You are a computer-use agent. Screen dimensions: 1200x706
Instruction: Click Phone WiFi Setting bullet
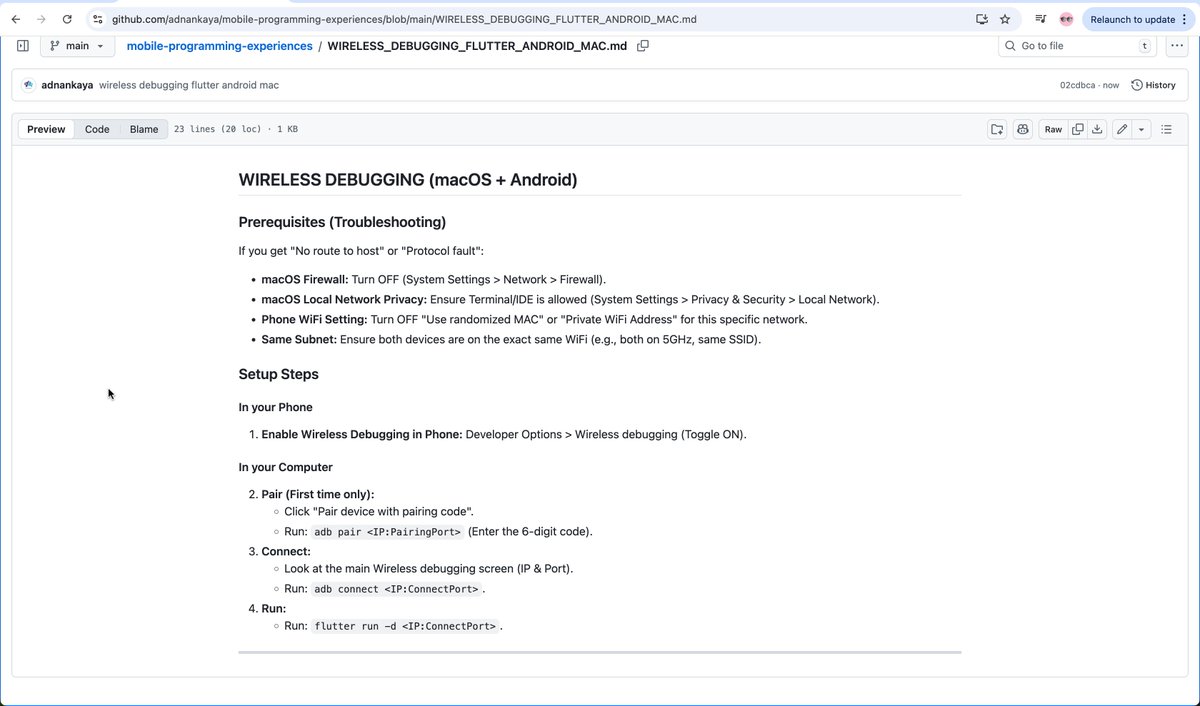point(534,320)
